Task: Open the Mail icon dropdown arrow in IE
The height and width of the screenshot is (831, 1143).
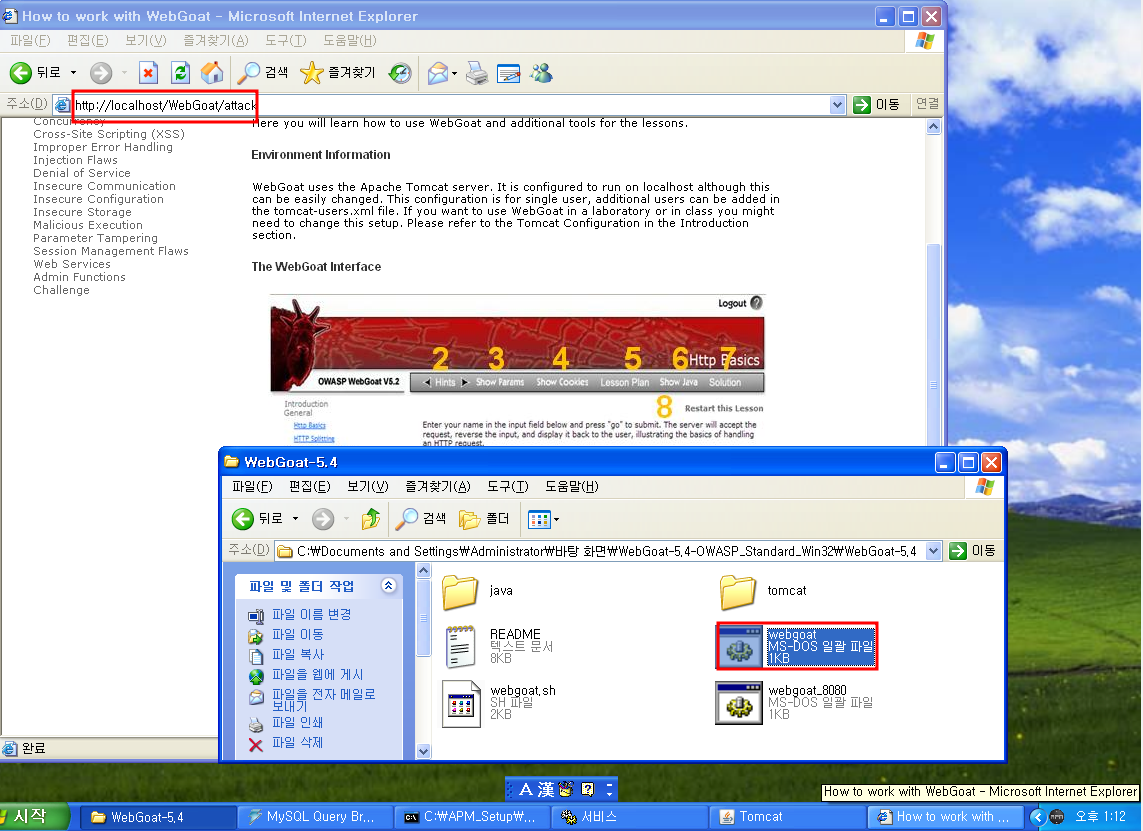Action: 455,73
